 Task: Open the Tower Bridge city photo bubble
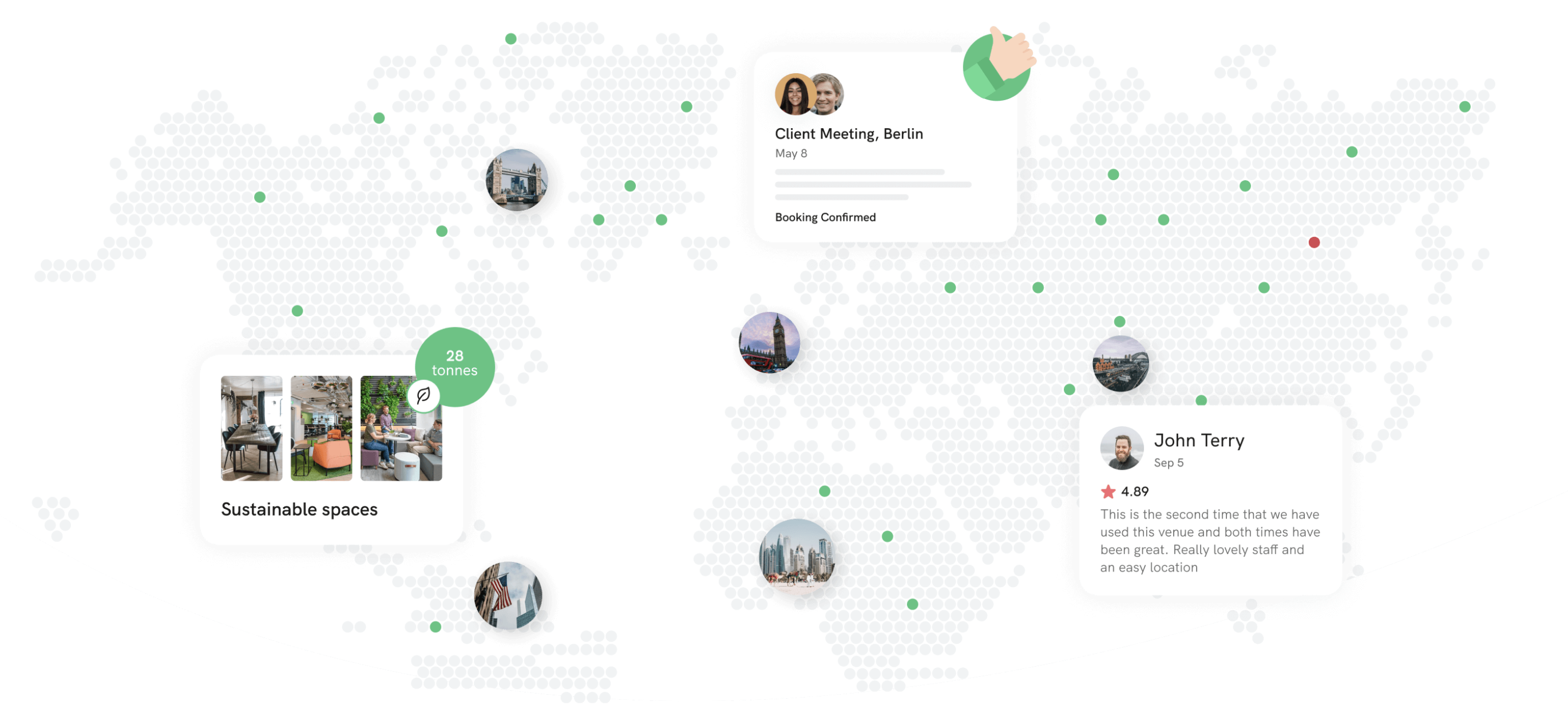pos(517,180)
